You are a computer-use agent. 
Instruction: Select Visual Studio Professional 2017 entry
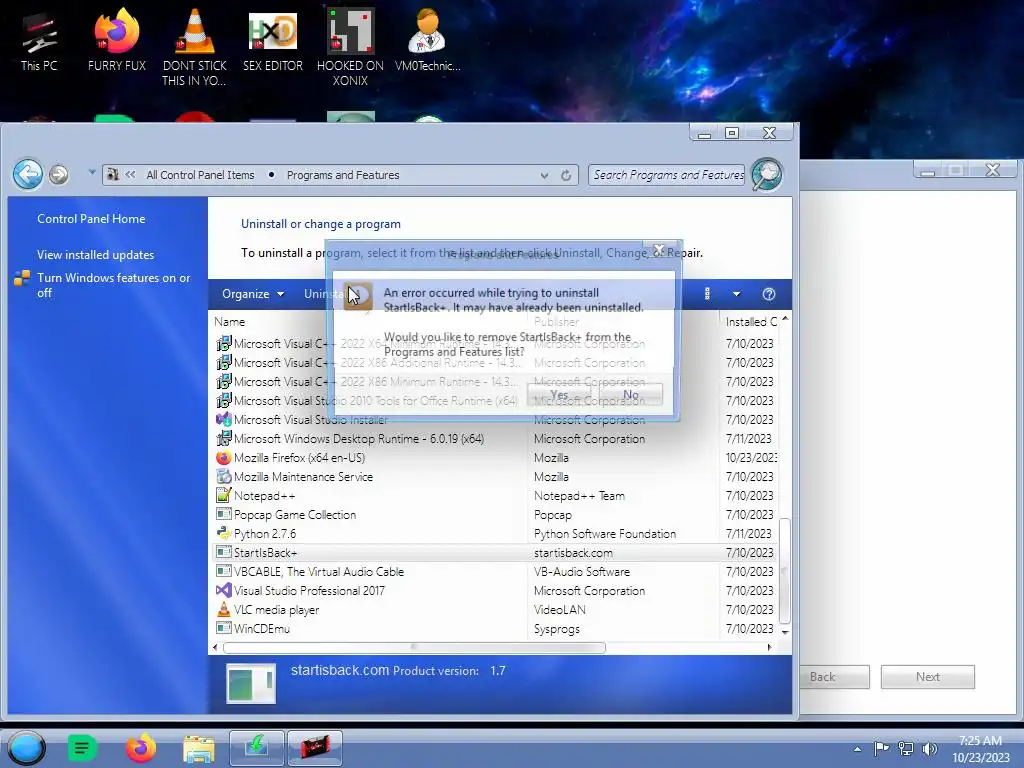495,590
